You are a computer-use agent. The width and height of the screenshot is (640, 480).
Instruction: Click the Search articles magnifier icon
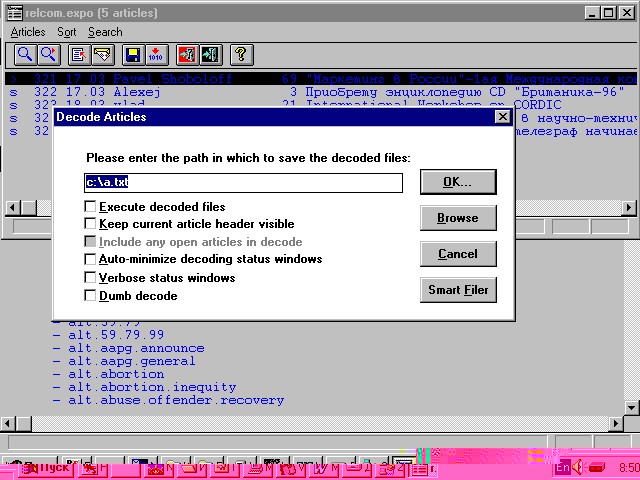[x=25, y=55]
